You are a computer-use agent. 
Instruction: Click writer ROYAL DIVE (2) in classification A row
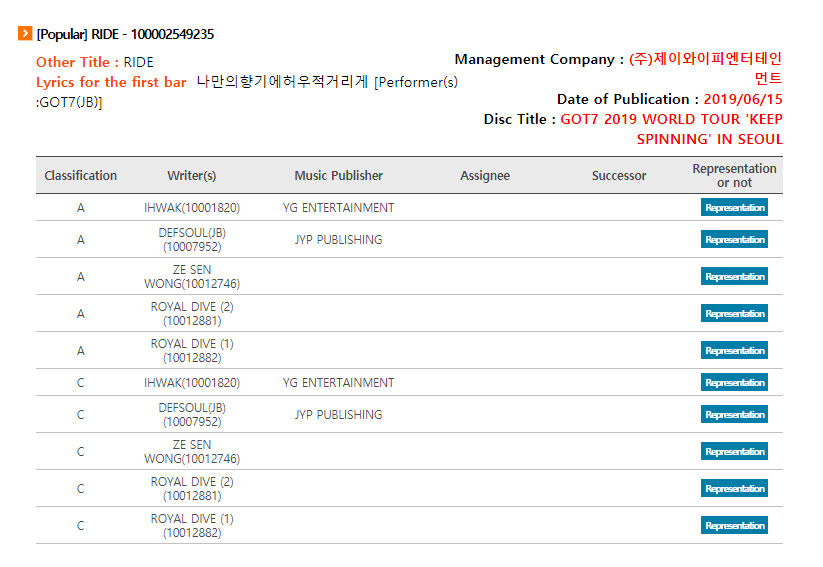[x=192, y=313]
